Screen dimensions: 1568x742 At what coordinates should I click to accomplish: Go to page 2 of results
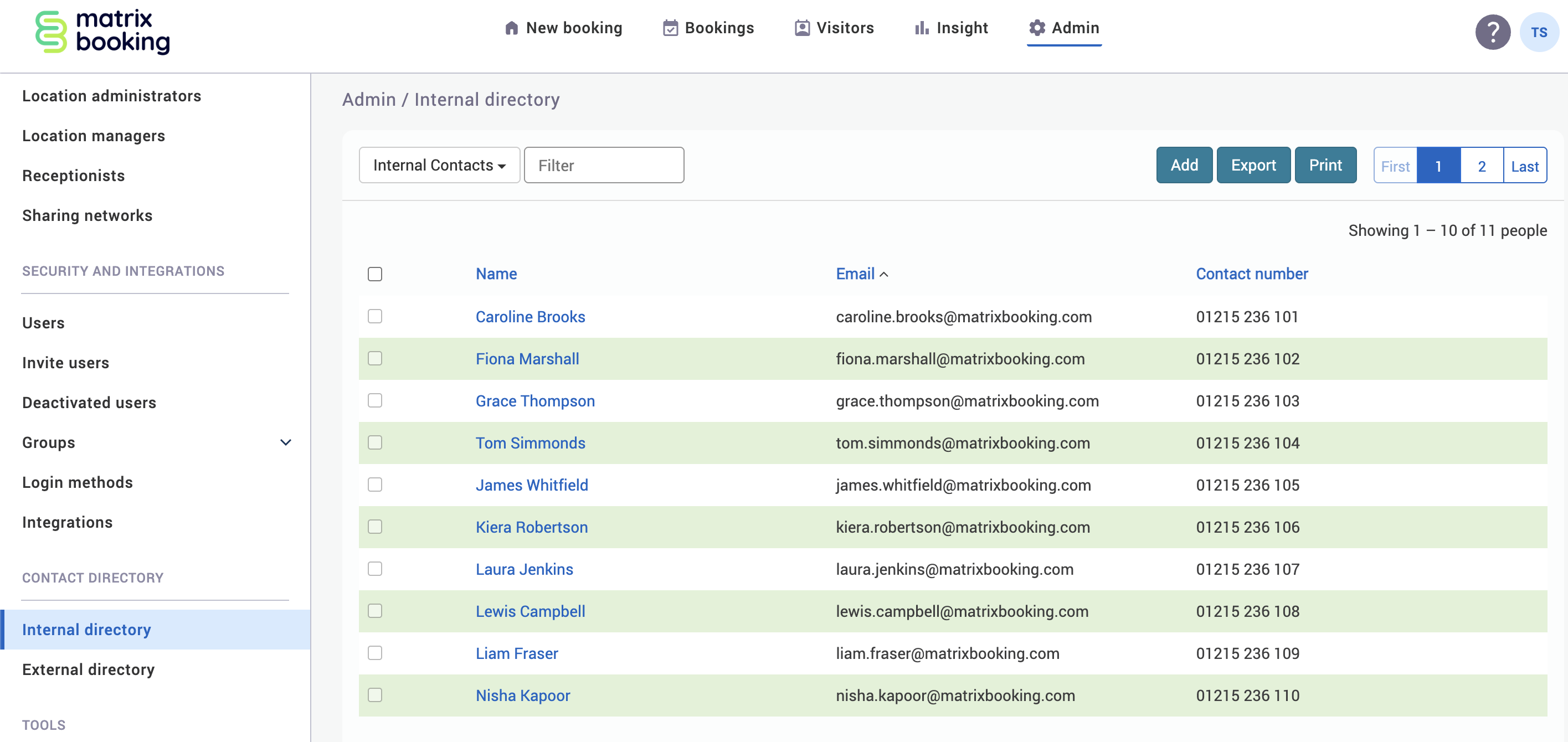1481,166
